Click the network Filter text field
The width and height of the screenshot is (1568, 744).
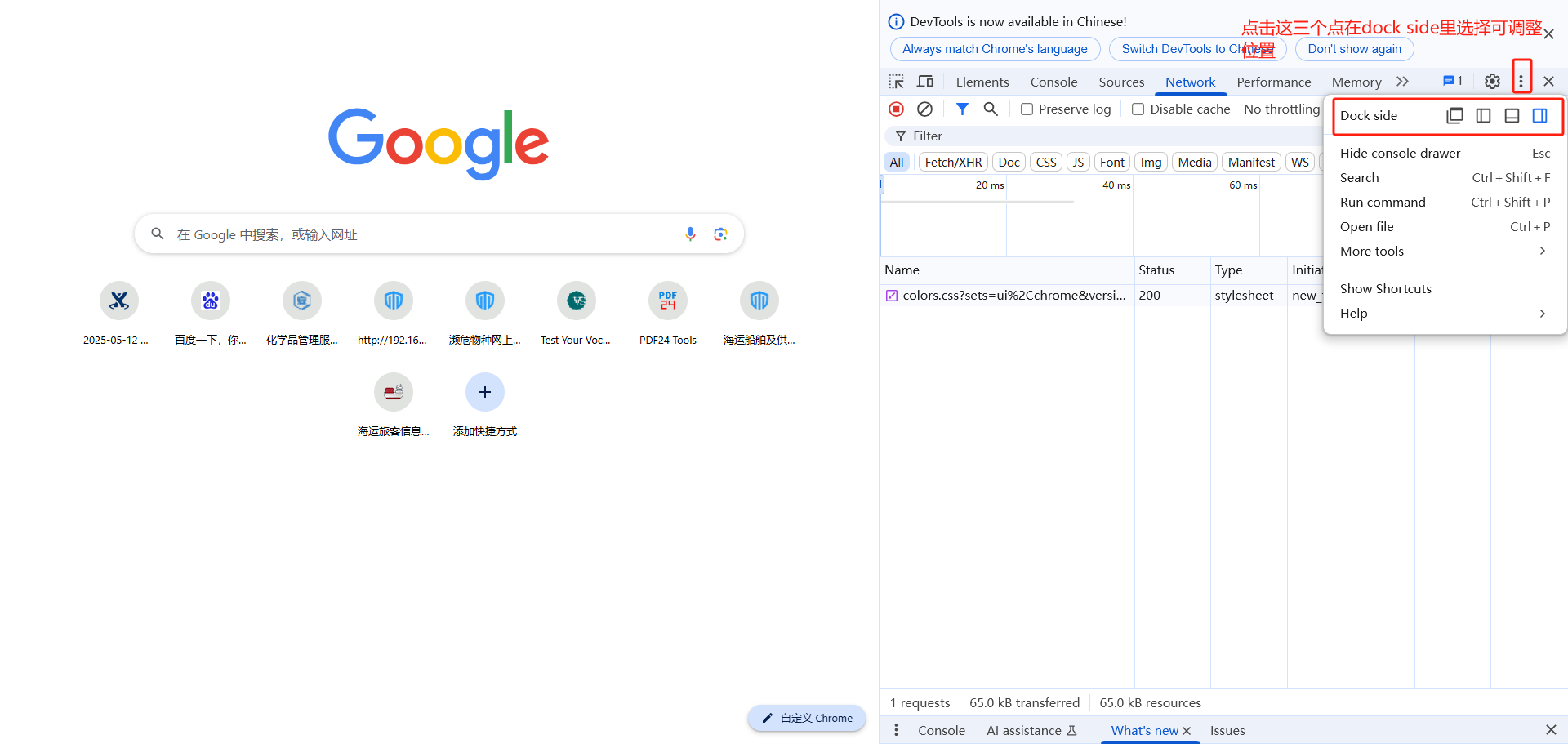point(1102,136)
